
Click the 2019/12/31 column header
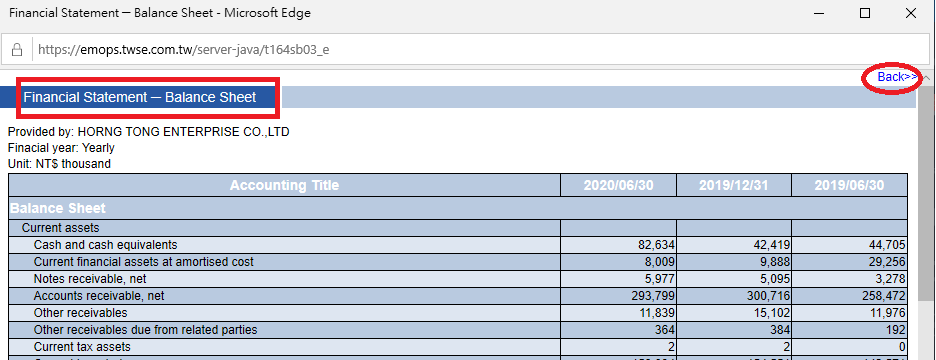[734, 185]
